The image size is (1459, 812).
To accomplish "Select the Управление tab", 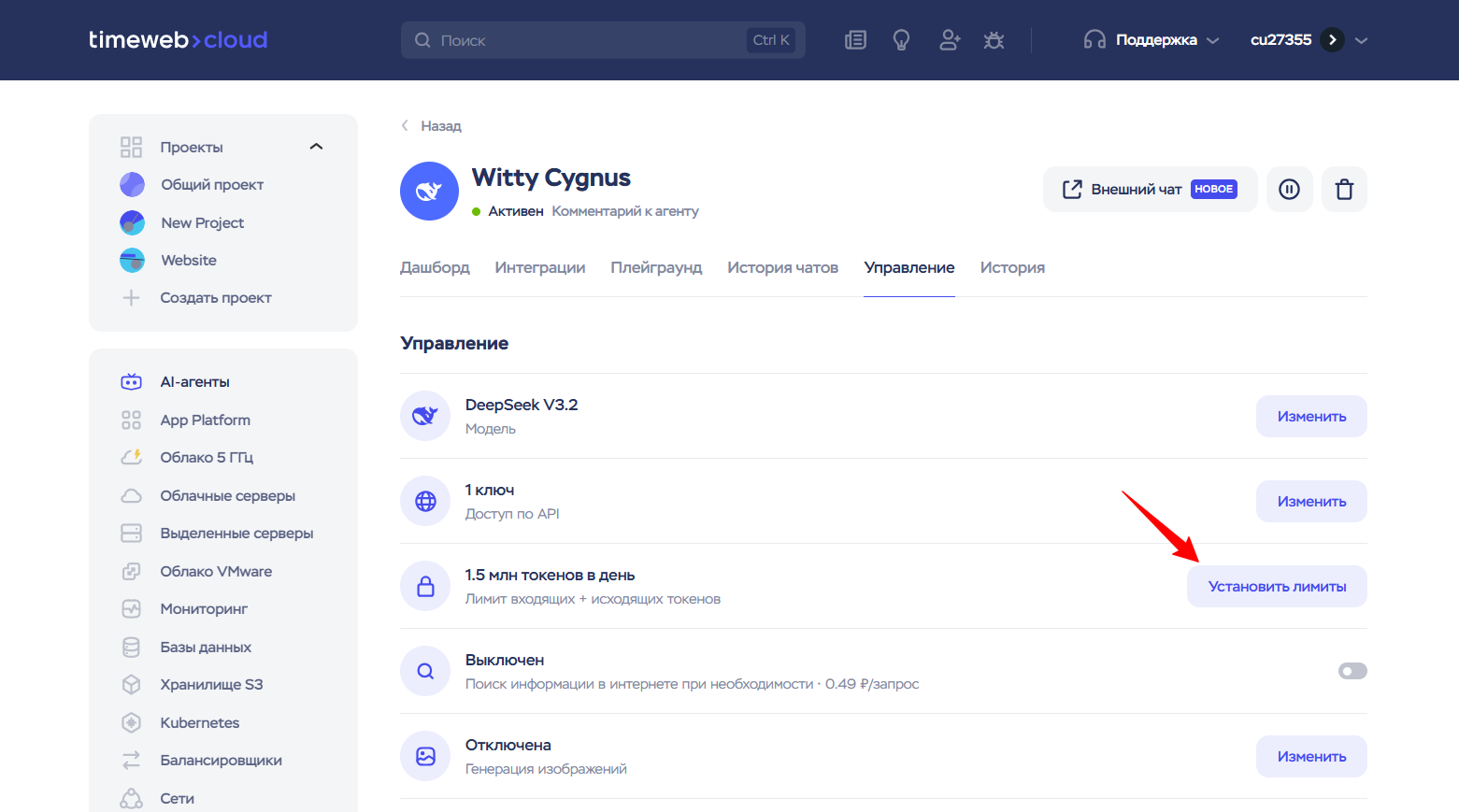I will click(909, 267).
